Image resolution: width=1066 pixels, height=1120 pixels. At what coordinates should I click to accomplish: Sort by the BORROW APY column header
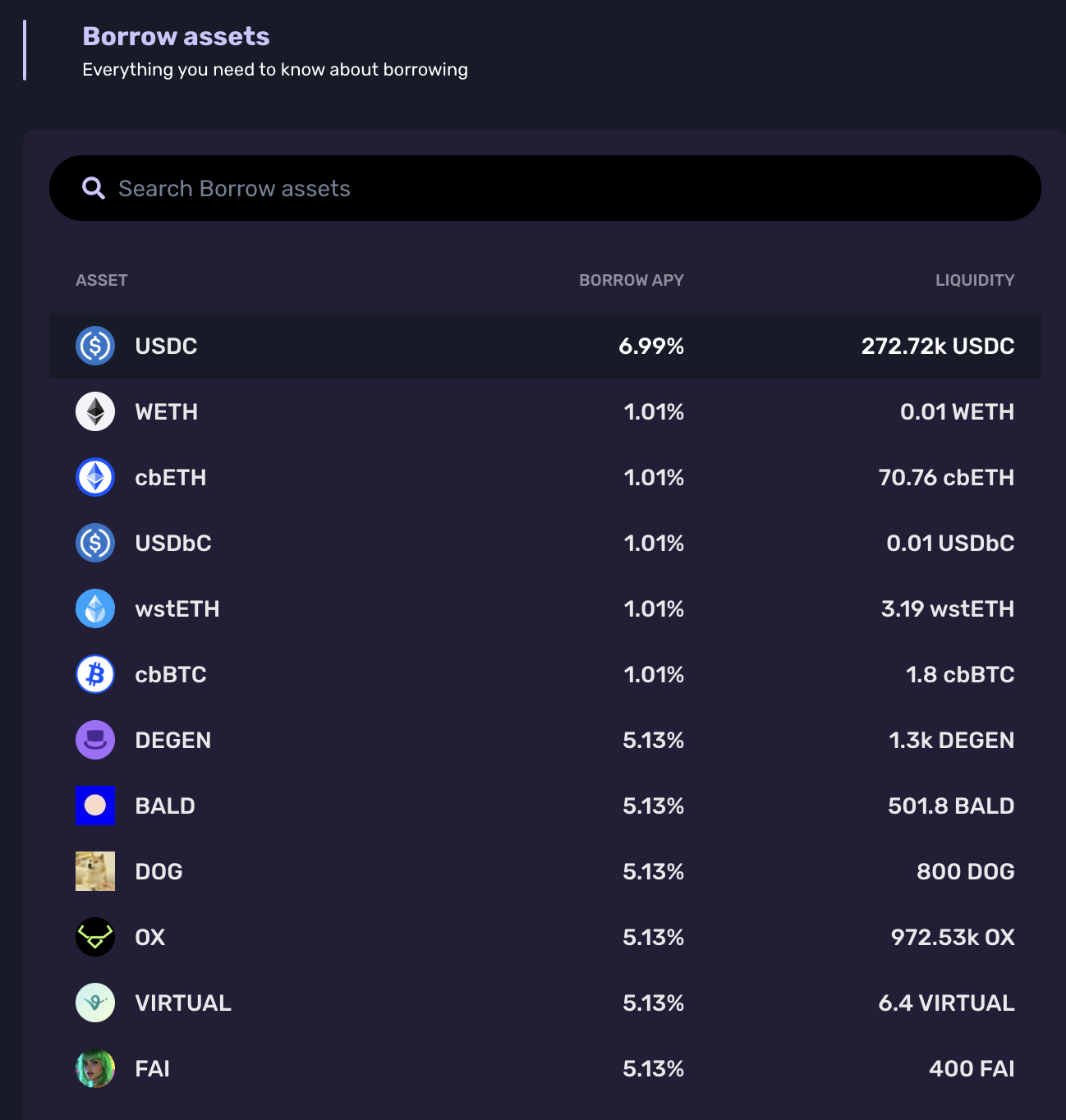pyautogui.click(x=631, y=280)
